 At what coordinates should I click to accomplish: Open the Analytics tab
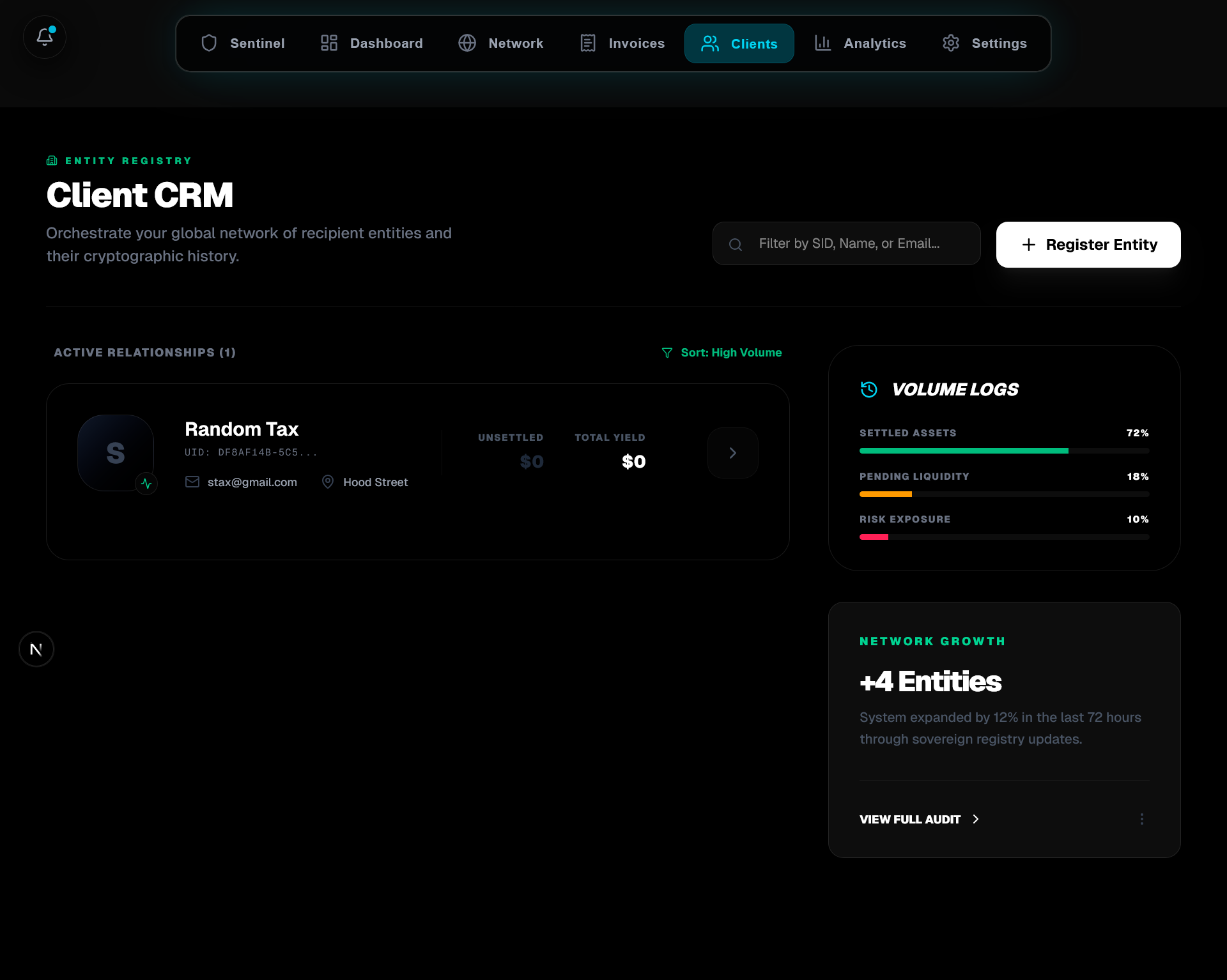click(860, 43)
